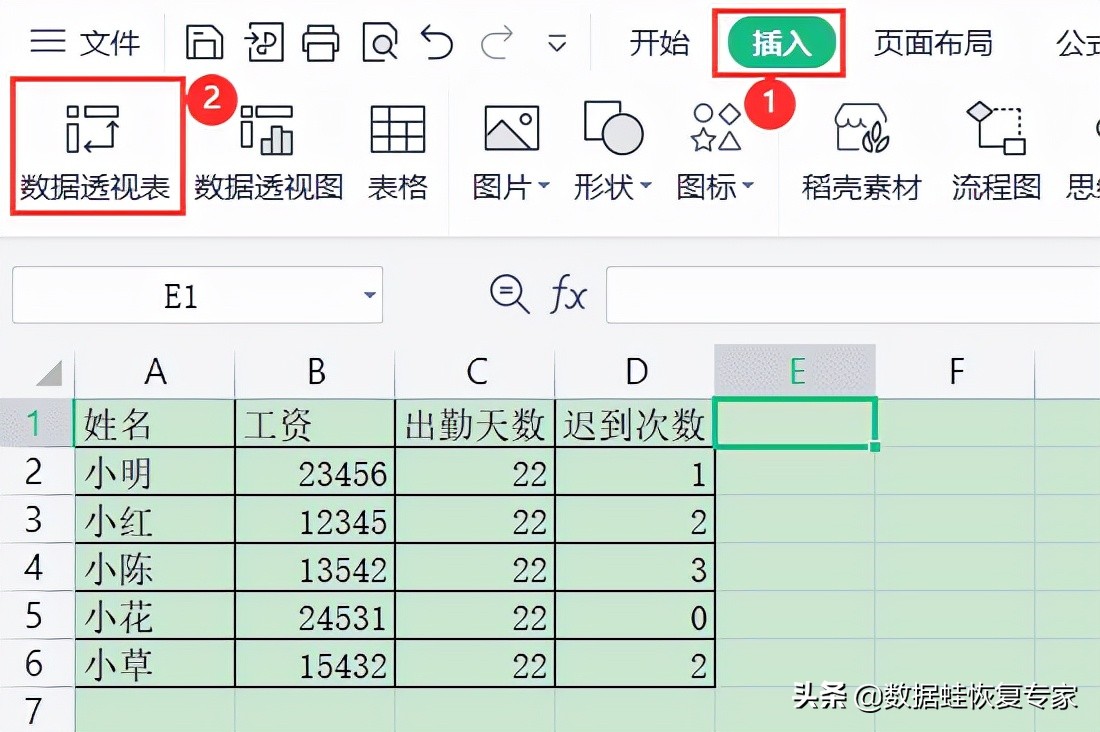This screenshot has width=1100, height=732.
Task: Expand the 形状 dropdown arrow
Action: (x=646, y=186)
